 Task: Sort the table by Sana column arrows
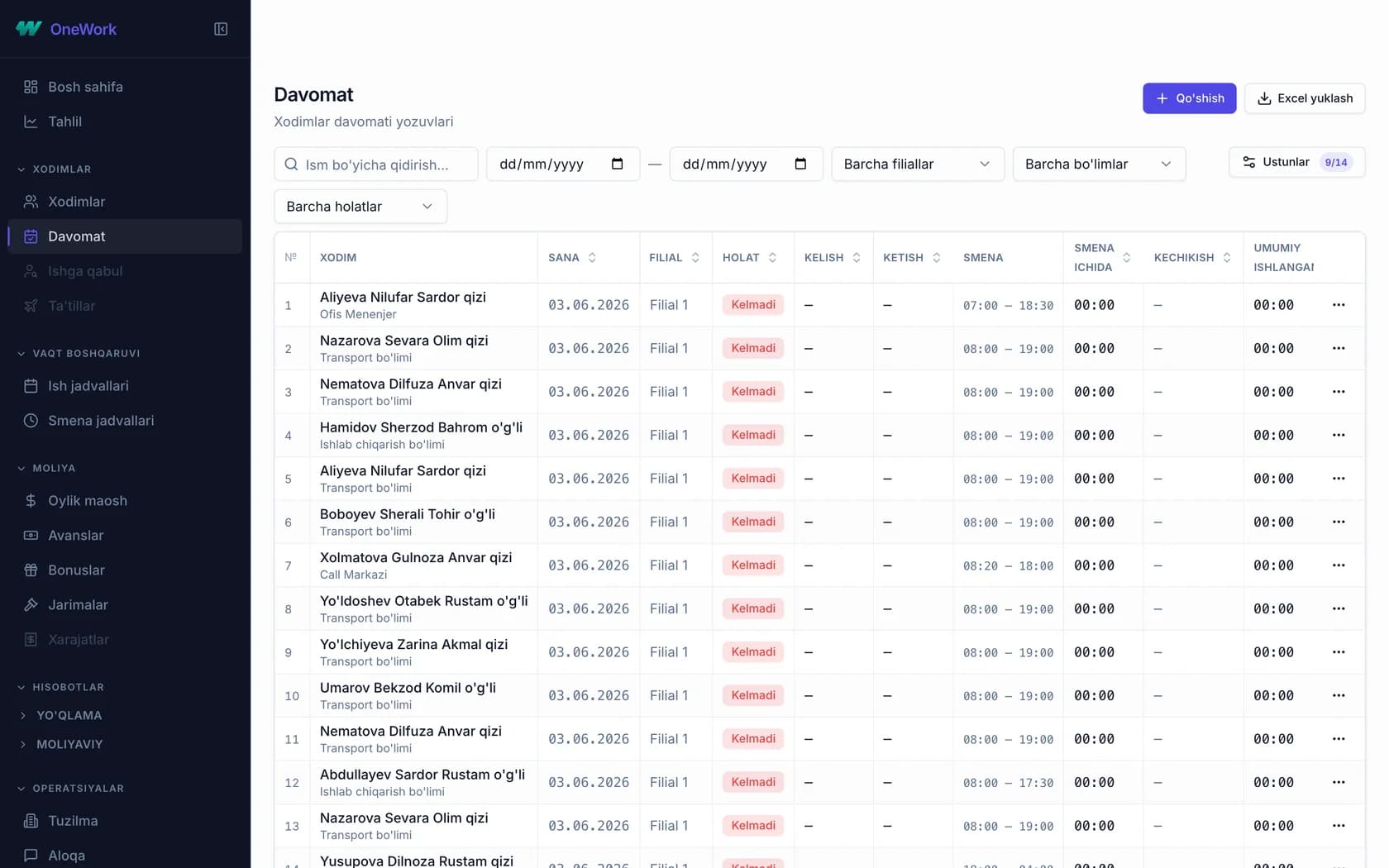click(x=592, y=258)
